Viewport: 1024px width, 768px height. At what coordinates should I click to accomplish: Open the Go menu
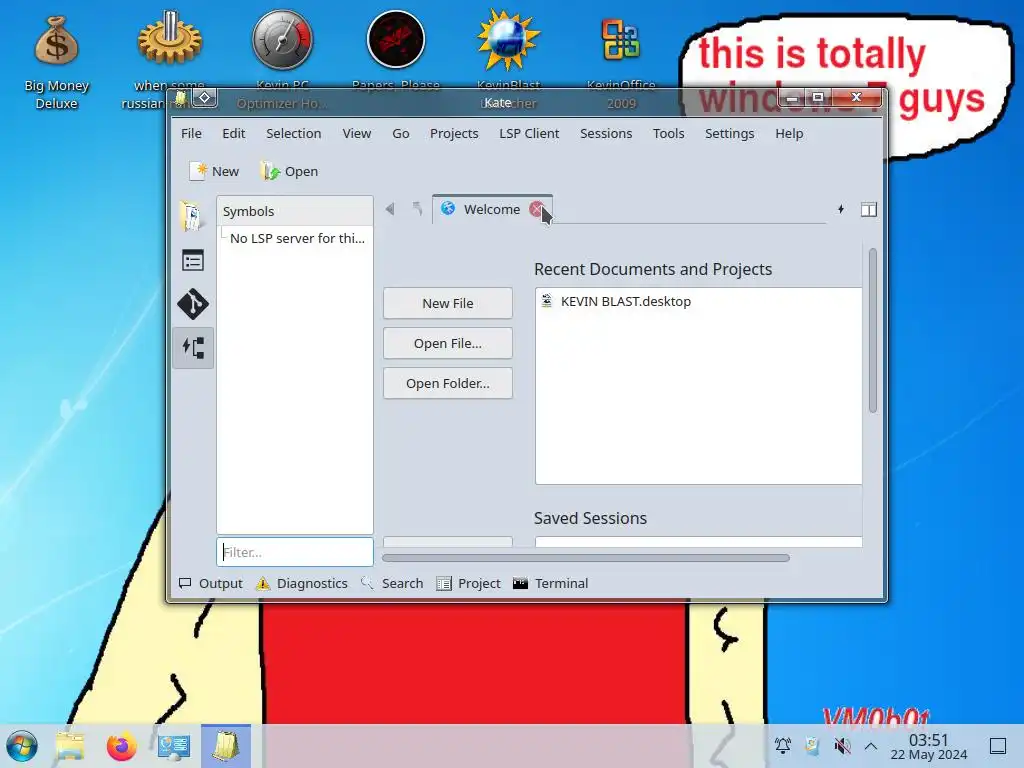(401, 133)
